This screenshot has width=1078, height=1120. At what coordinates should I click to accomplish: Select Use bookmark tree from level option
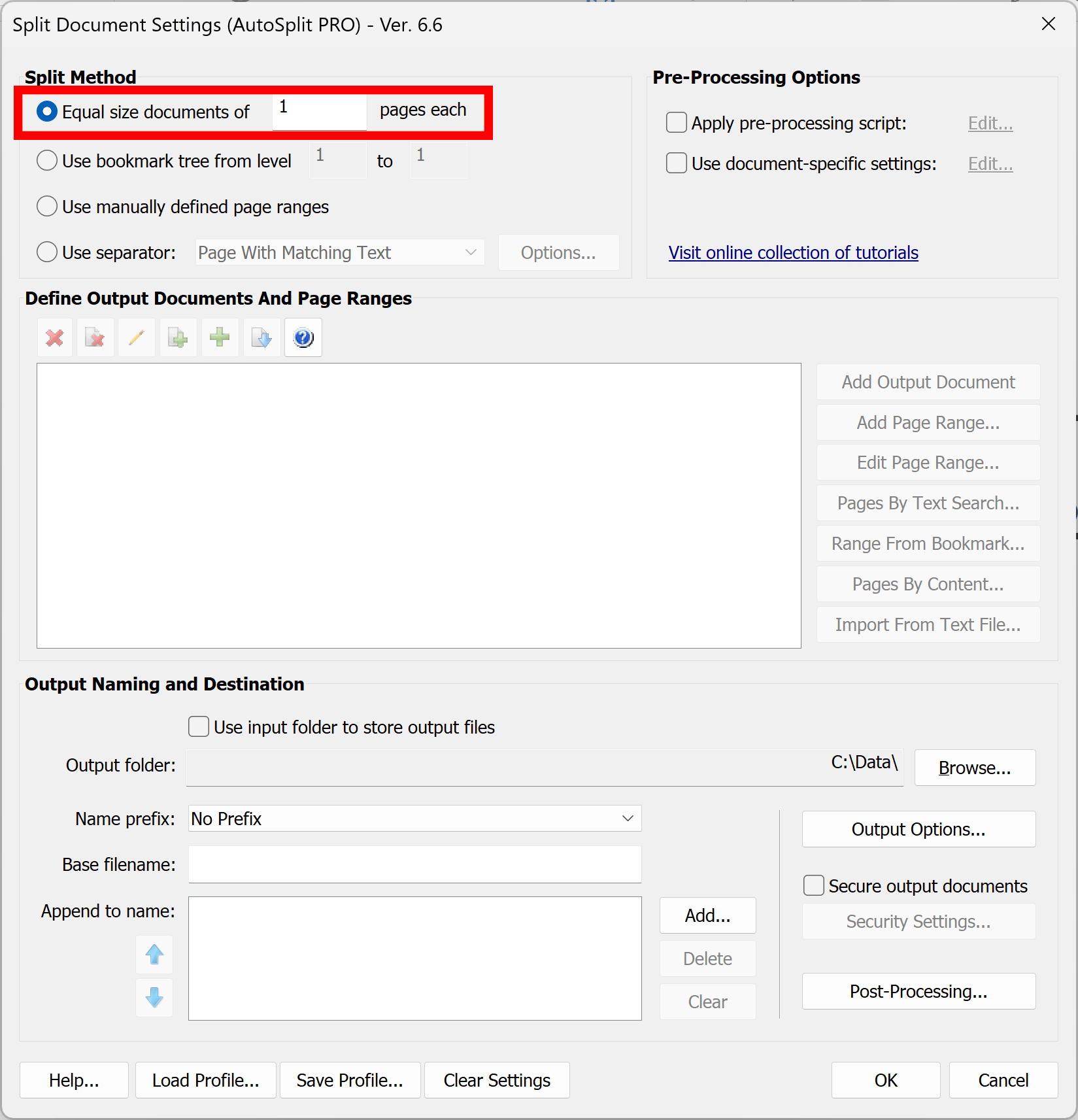pos(47,161)
